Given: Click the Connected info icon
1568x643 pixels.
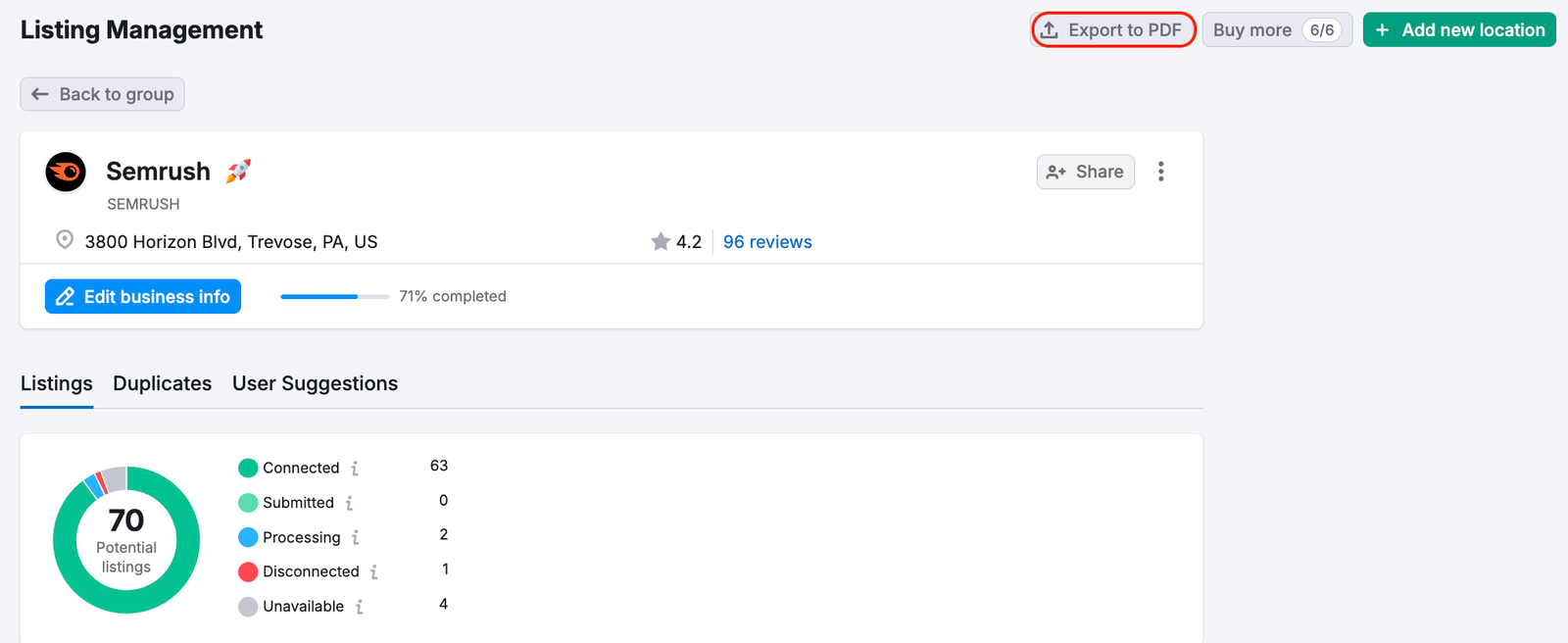Looking at the screenshot, I should (355, 469).
